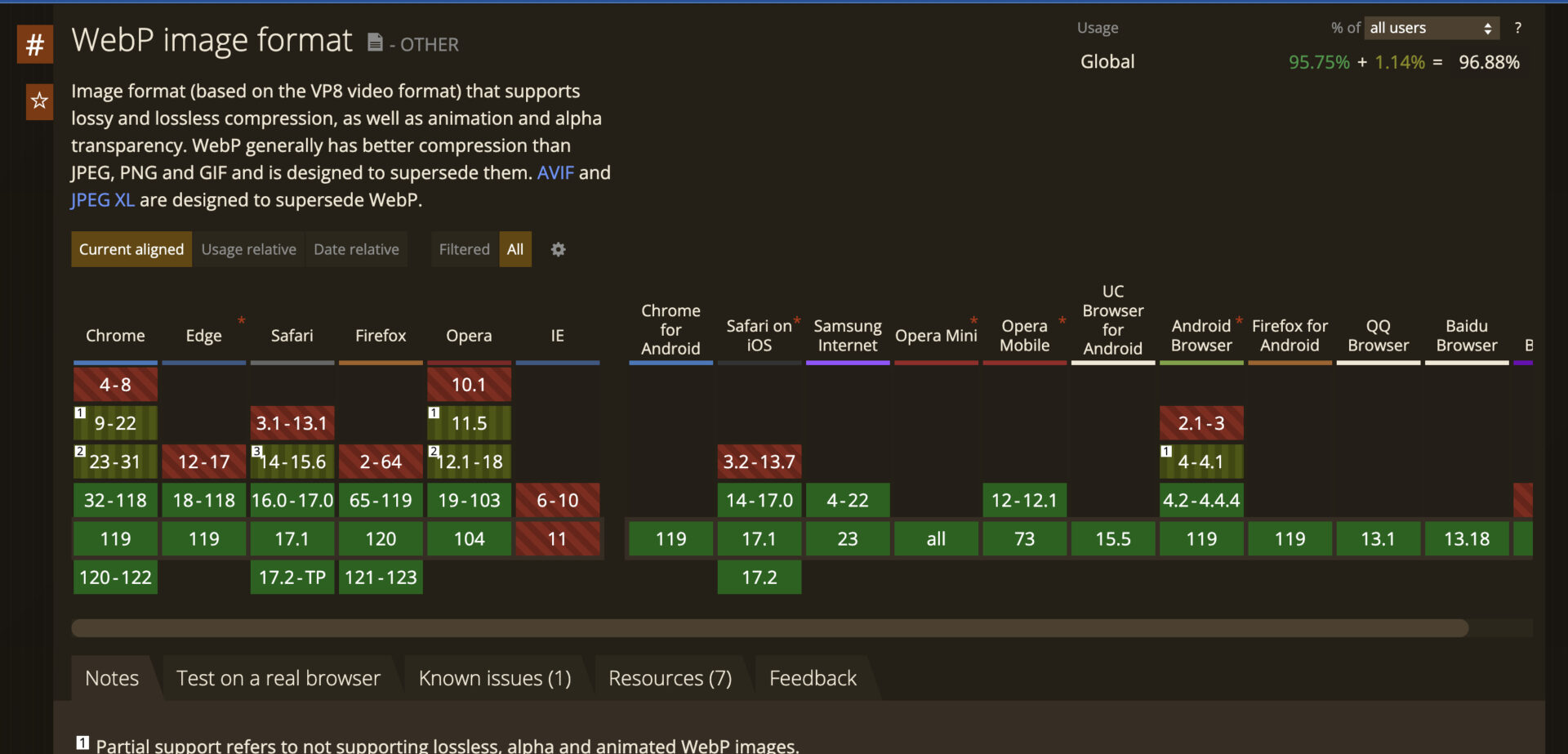1568x754 pixels.
Task: Switch to Date relative view
Action: click(356, 250)
